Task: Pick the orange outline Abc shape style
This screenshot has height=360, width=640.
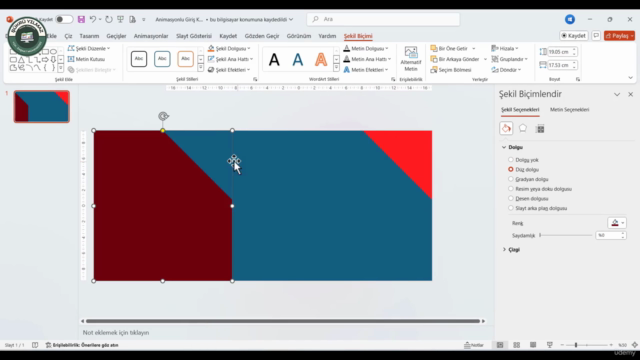Action: pyautogui.click(x=185, y=59)
